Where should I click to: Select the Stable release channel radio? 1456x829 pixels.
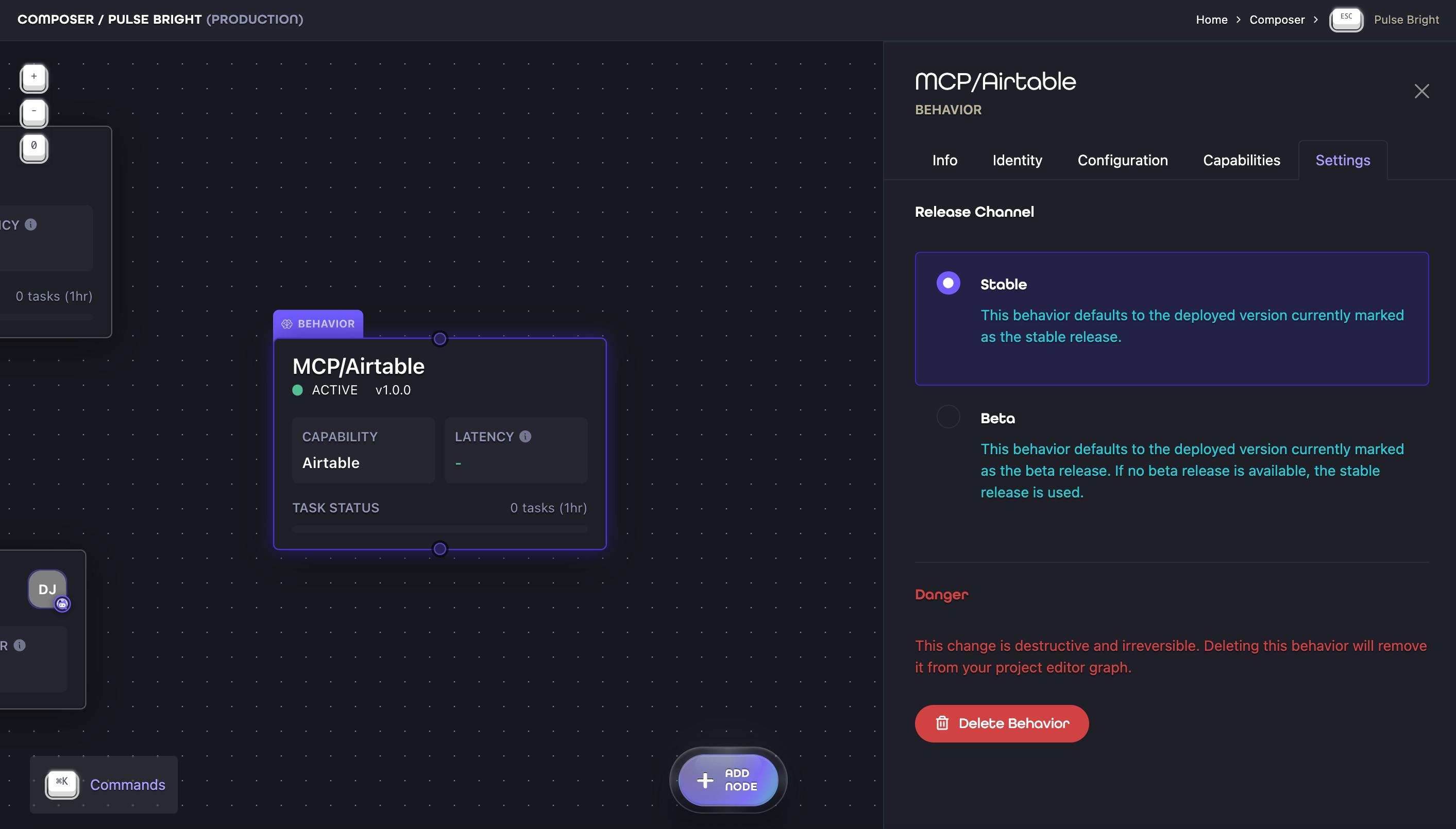click(x=948, y=283)
